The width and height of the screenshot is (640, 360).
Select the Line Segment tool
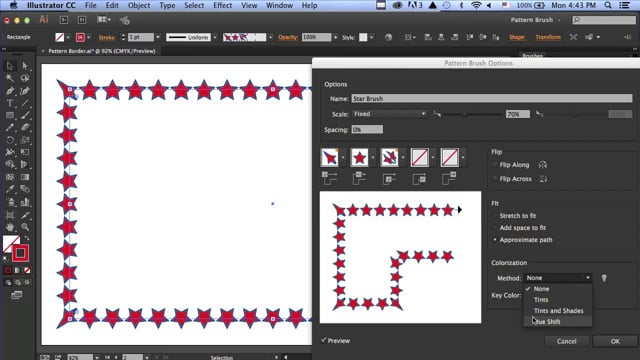tap(25, 103)
